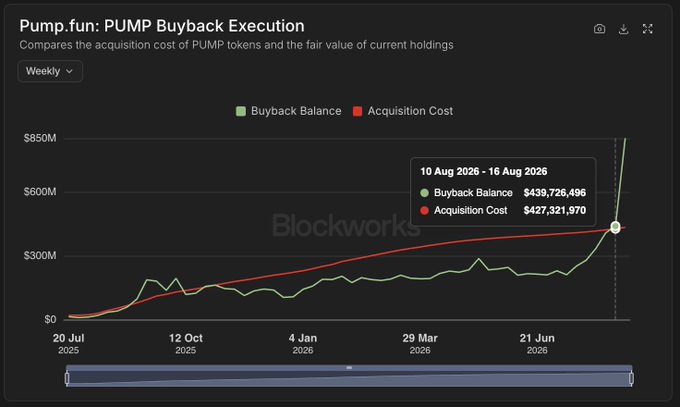Click the $850M y-axis label
The width and height of the screenshot is (680, 407).
(x=40, y=138)
